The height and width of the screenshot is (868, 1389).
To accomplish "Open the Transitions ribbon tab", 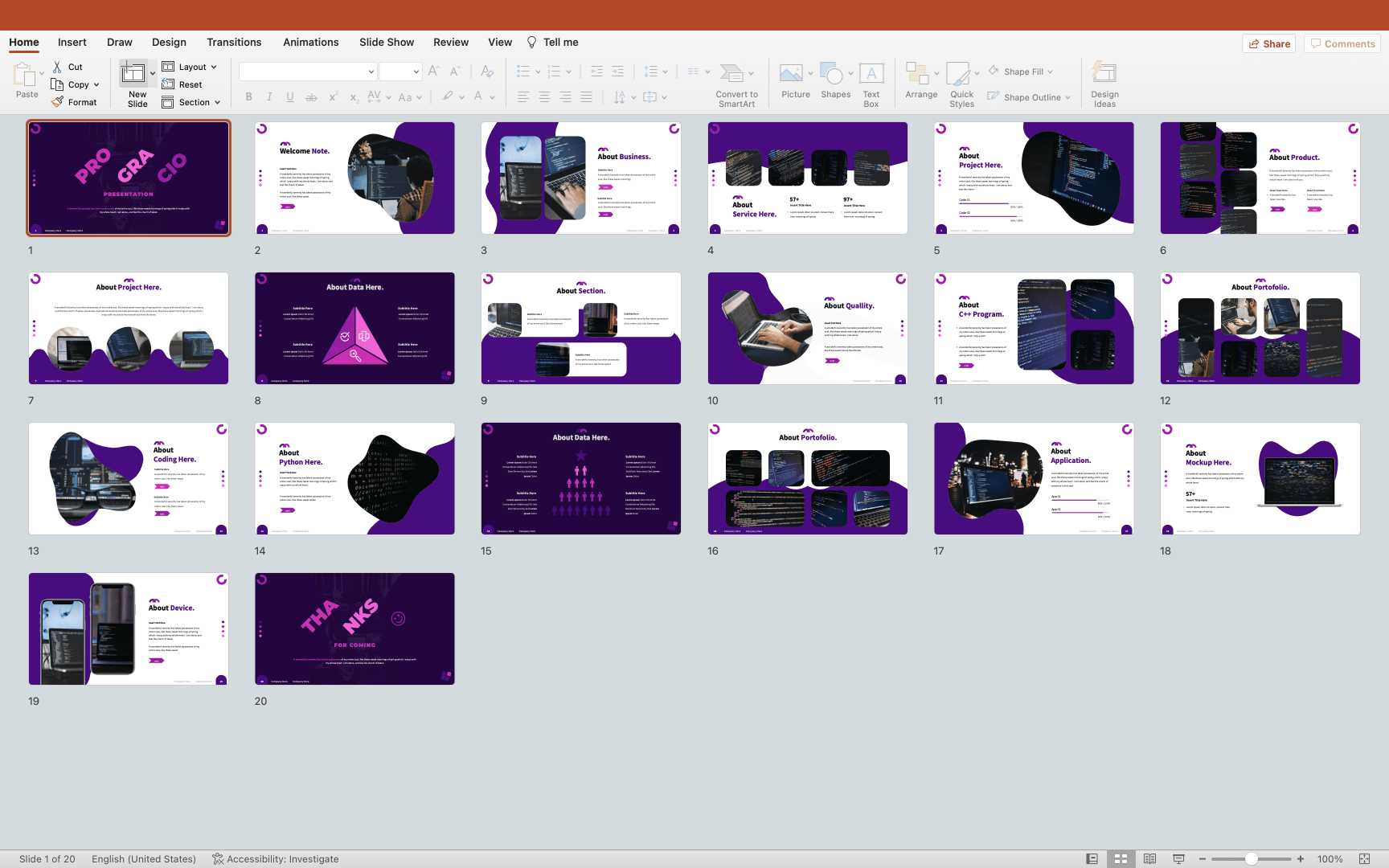I will [234, 42].
